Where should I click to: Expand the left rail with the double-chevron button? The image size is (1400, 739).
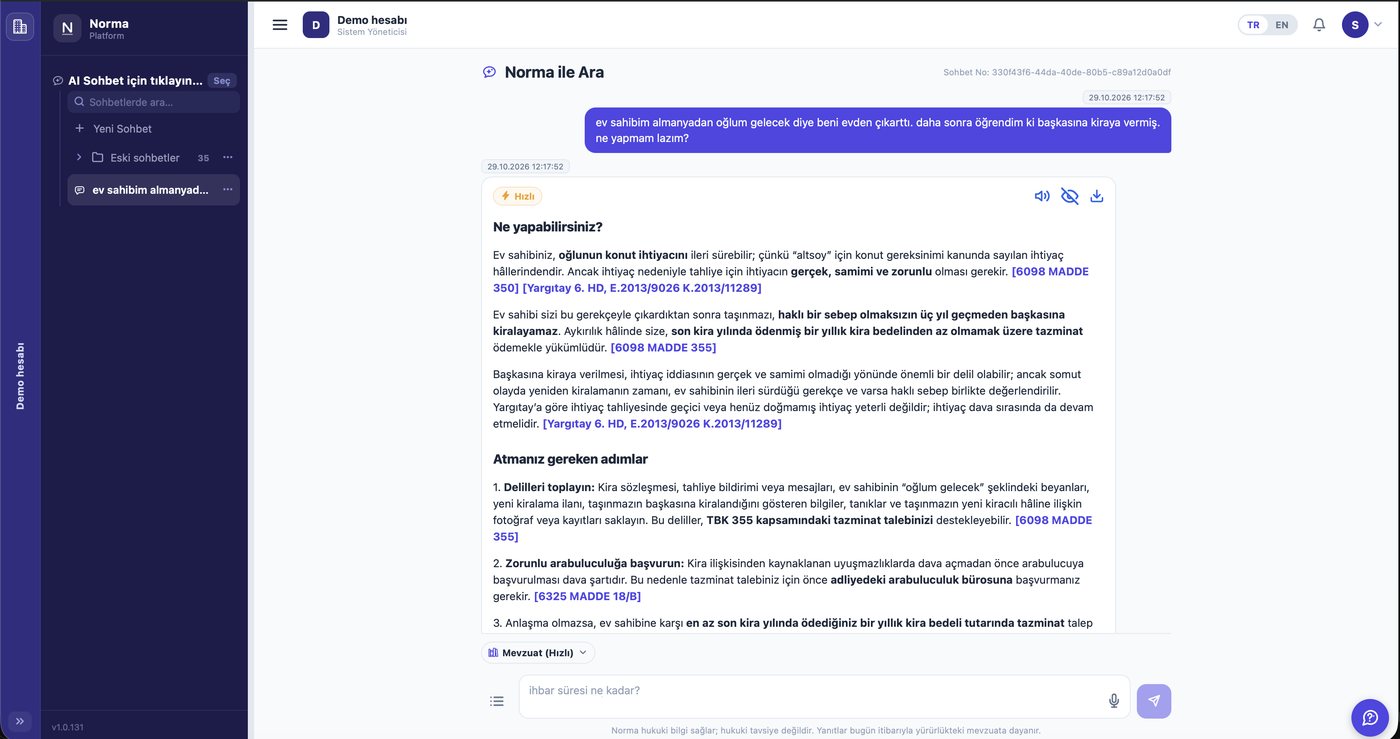(x=20, y=721)
